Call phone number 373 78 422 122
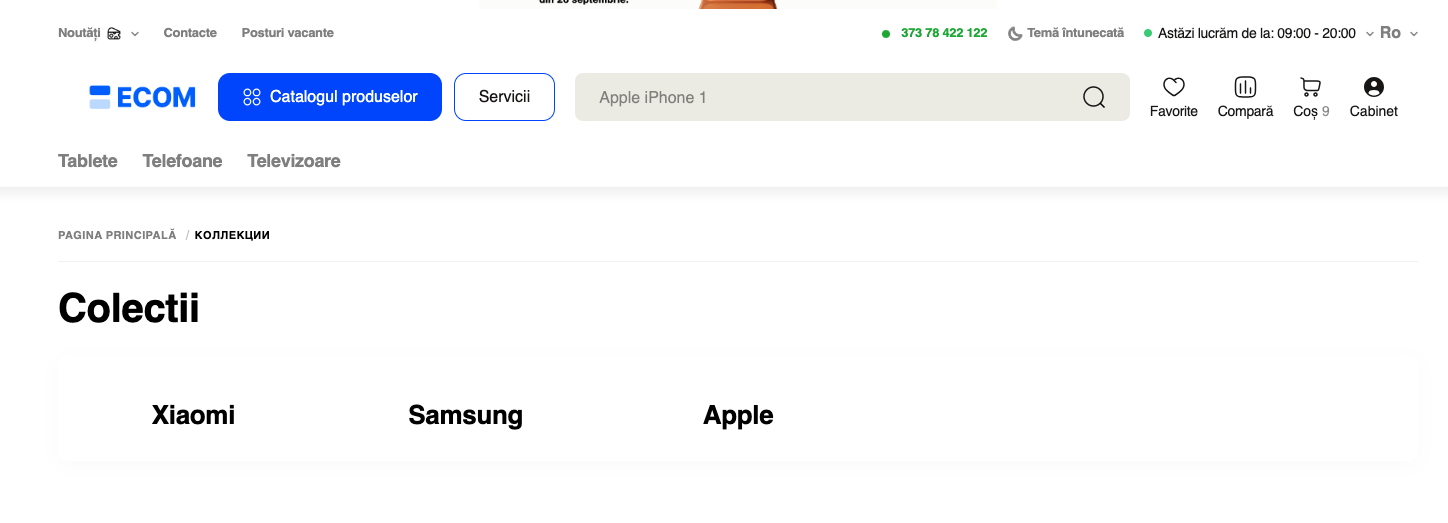 click(943, 33)
